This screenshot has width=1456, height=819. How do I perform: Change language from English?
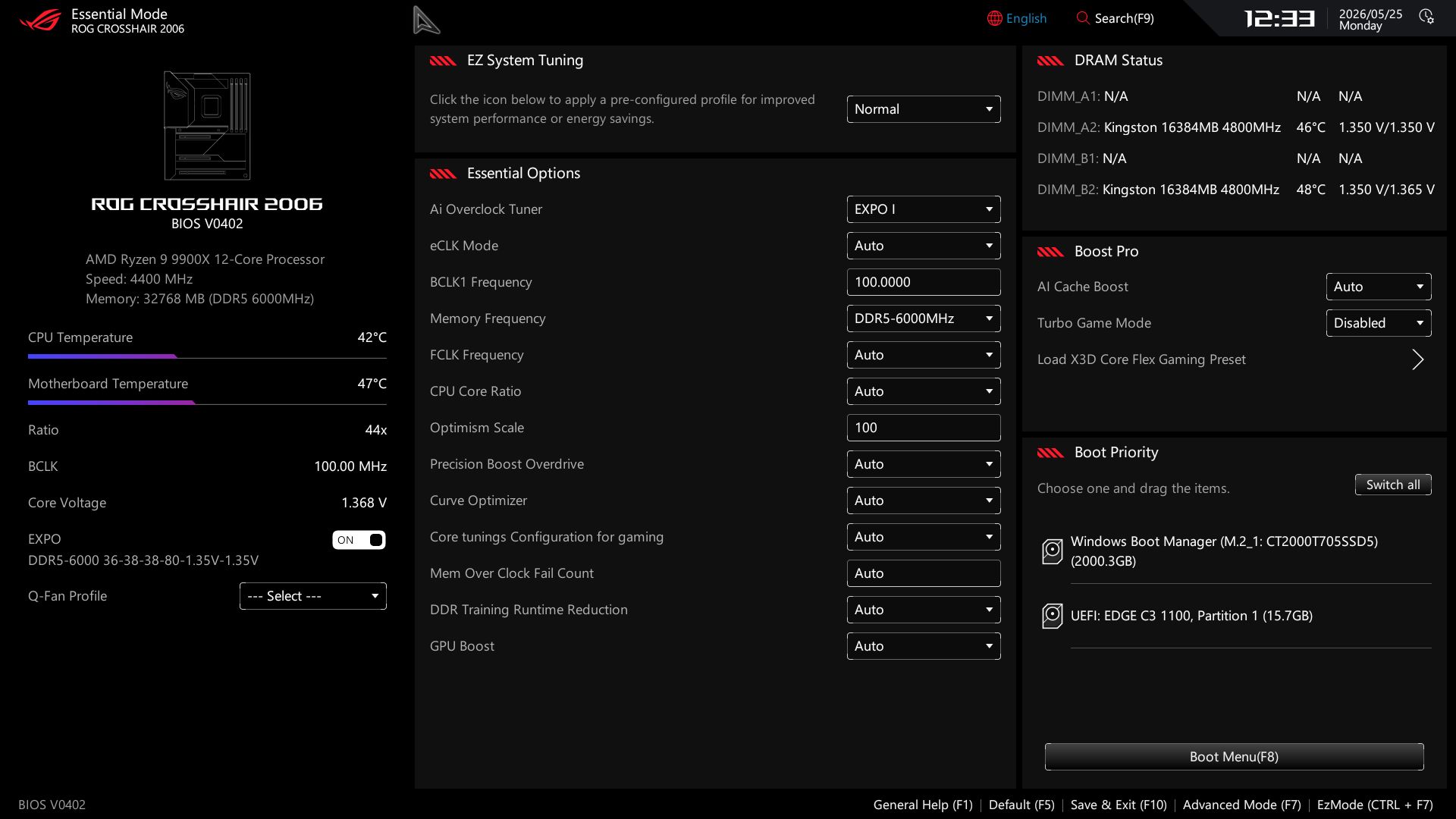click(x=1026, y=18)
